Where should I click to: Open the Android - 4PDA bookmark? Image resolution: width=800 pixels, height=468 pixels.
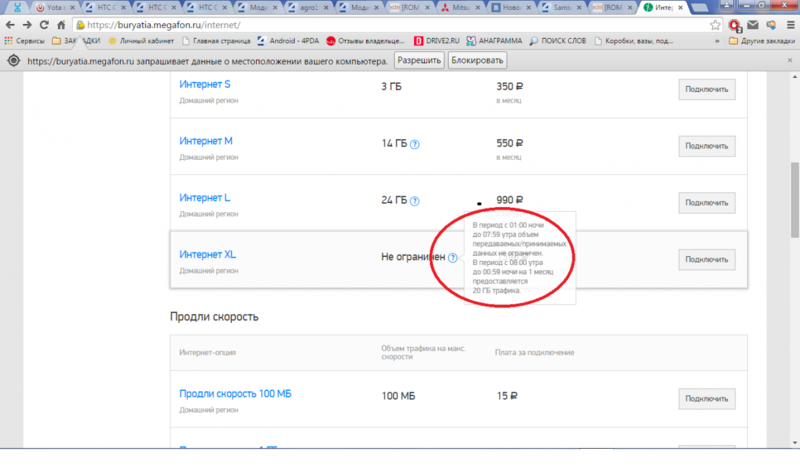point(288,41)
